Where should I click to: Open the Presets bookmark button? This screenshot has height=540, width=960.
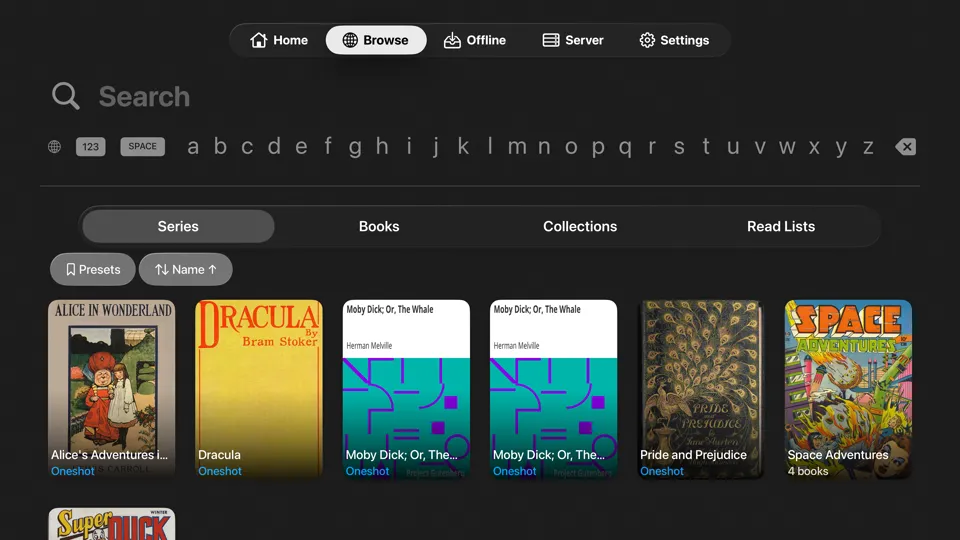[92, 269]
